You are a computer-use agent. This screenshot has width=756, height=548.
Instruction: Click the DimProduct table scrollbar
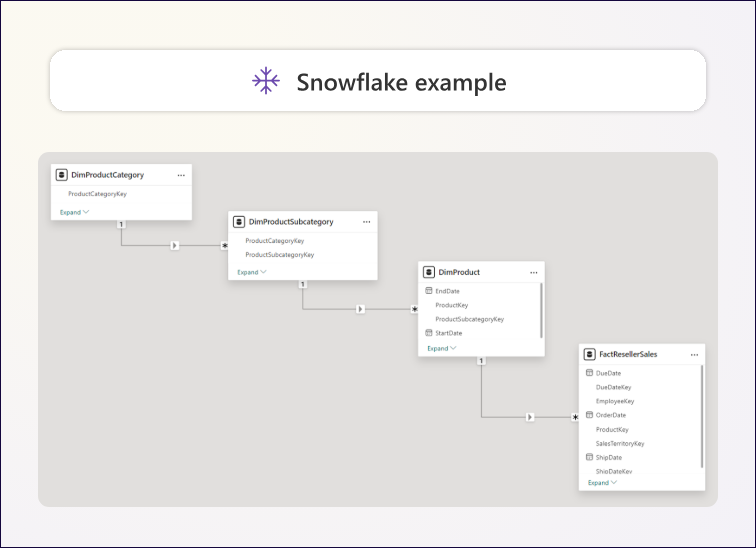[542, 310]
